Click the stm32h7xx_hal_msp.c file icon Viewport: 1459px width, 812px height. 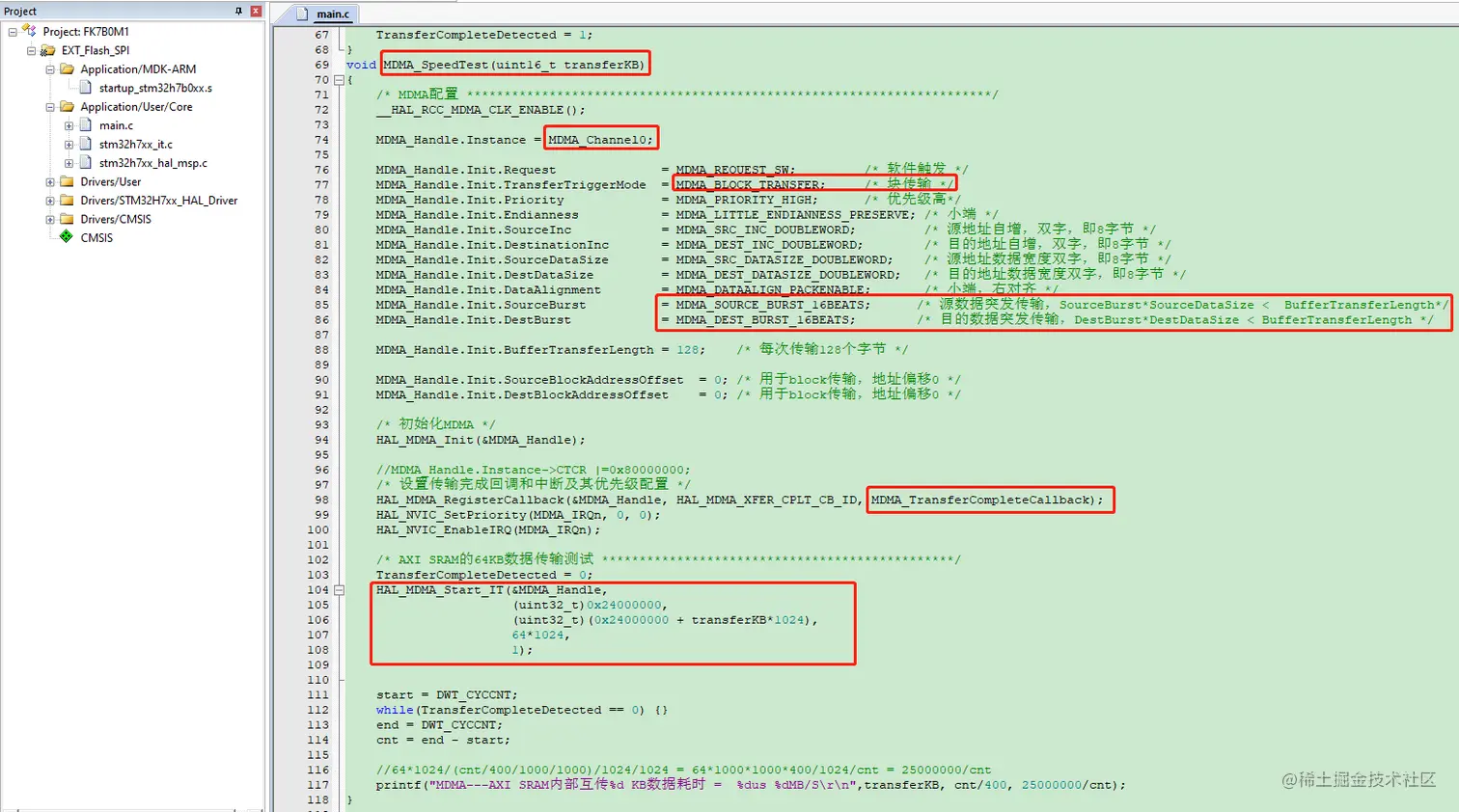tap(86, 163)
